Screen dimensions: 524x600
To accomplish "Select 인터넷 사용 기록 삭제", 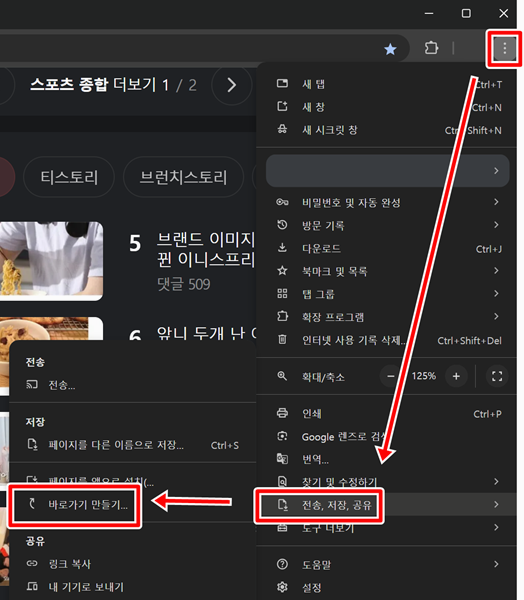I will [x=387, y=340].
